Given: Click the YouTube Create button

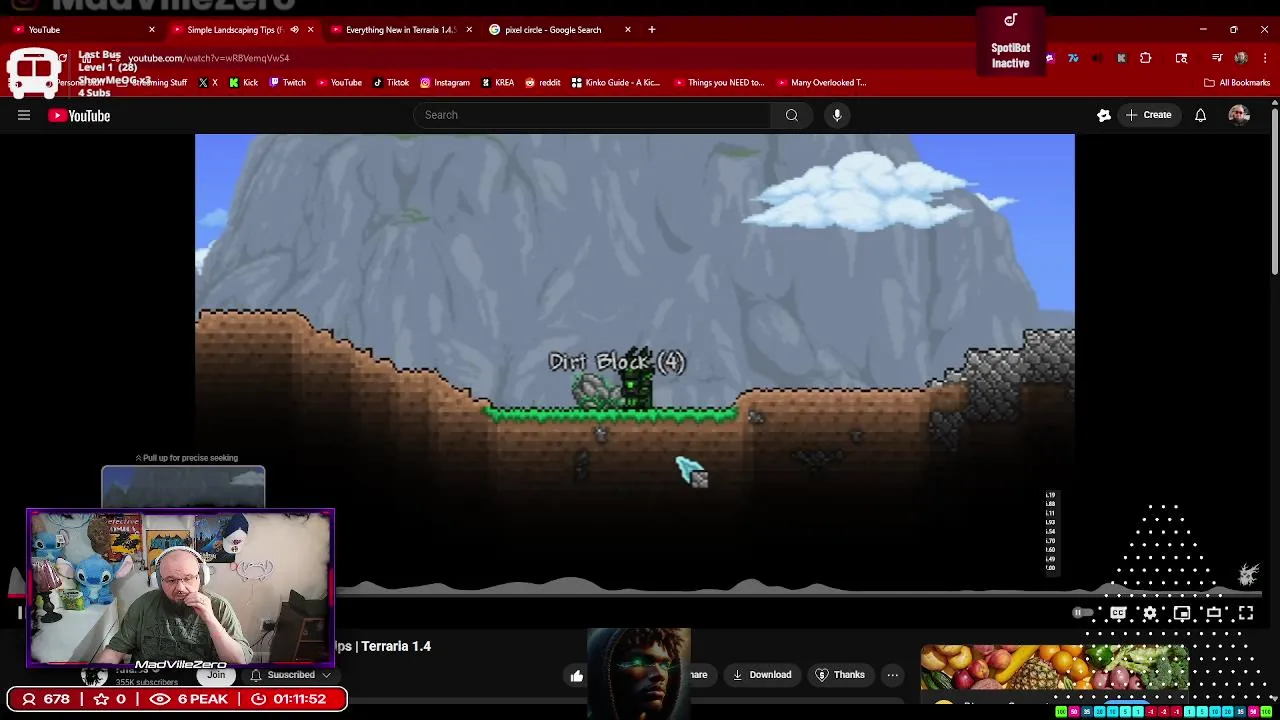Looking at the screenshot, I should click(x=1148, y=115).
